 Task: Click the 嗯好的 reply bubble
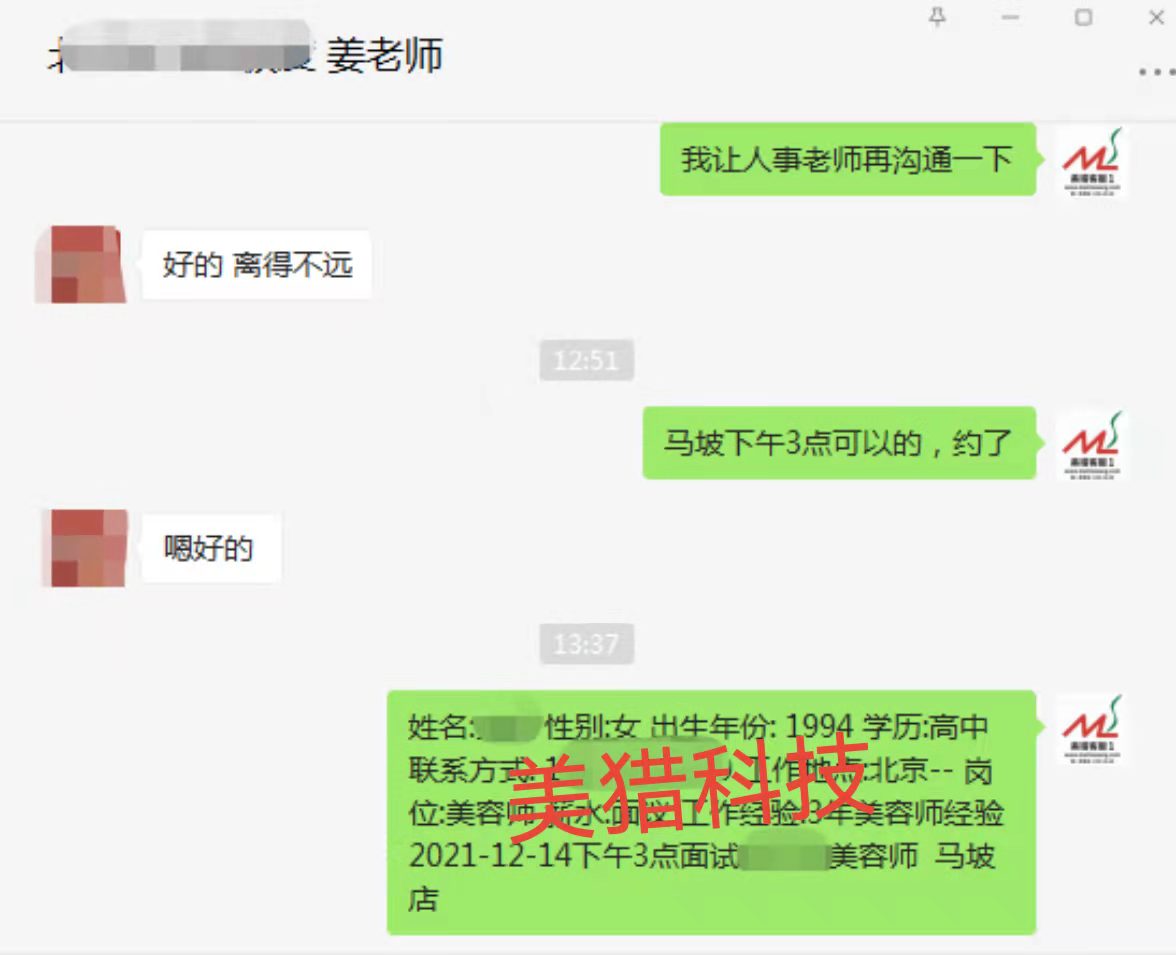click(x=211, y=548)
